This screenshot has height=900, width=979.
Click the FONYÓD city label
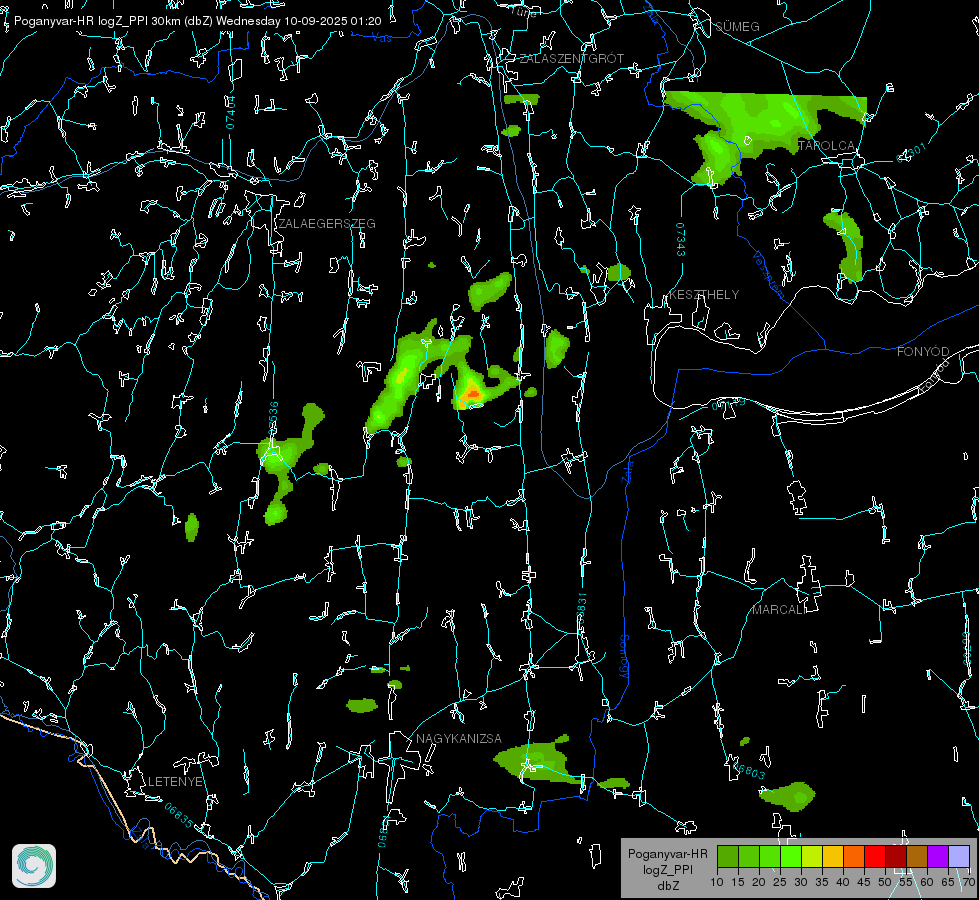coord(923,352)
